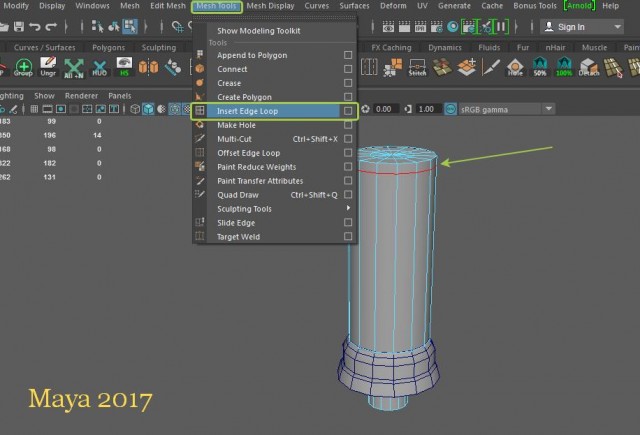The height and width of the screenshot is (435, 640).
Task: Click the 50% shelf icon
Action: (x=540, y=67)
